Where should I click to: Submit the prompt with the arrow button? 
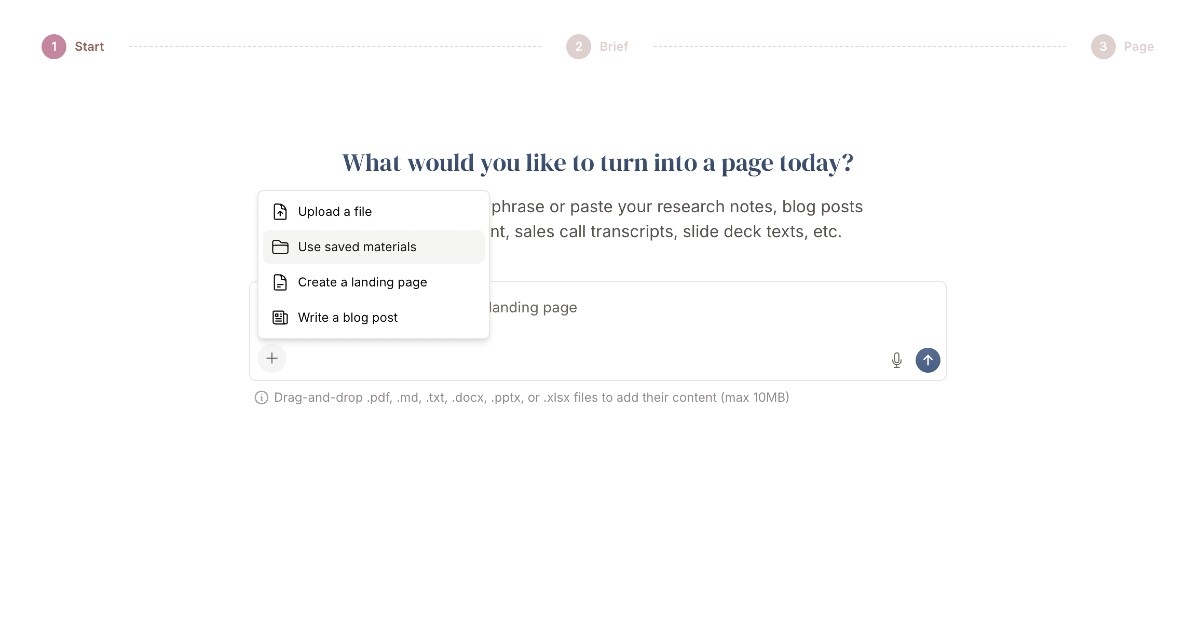(x=928, y=360)
